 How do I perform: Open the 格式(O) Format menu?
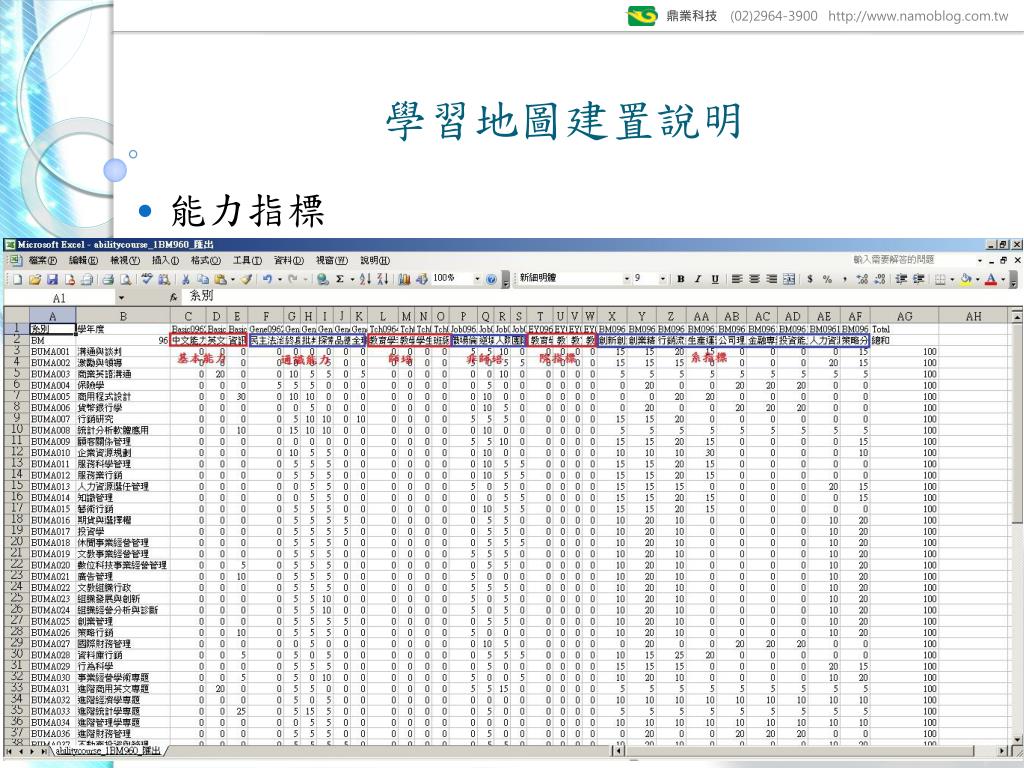205,260
